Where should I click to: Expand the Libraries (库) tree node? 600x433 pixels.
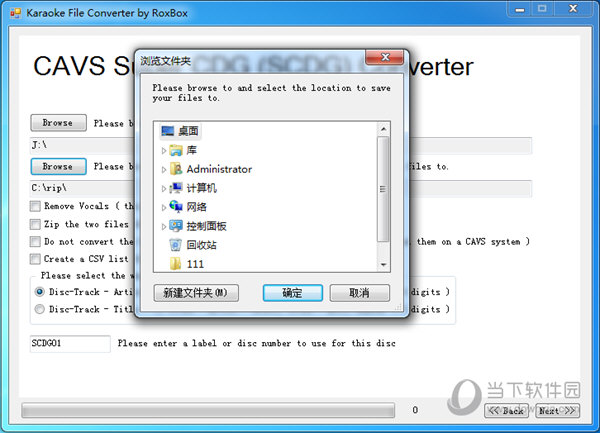click(x=164, y=151)
